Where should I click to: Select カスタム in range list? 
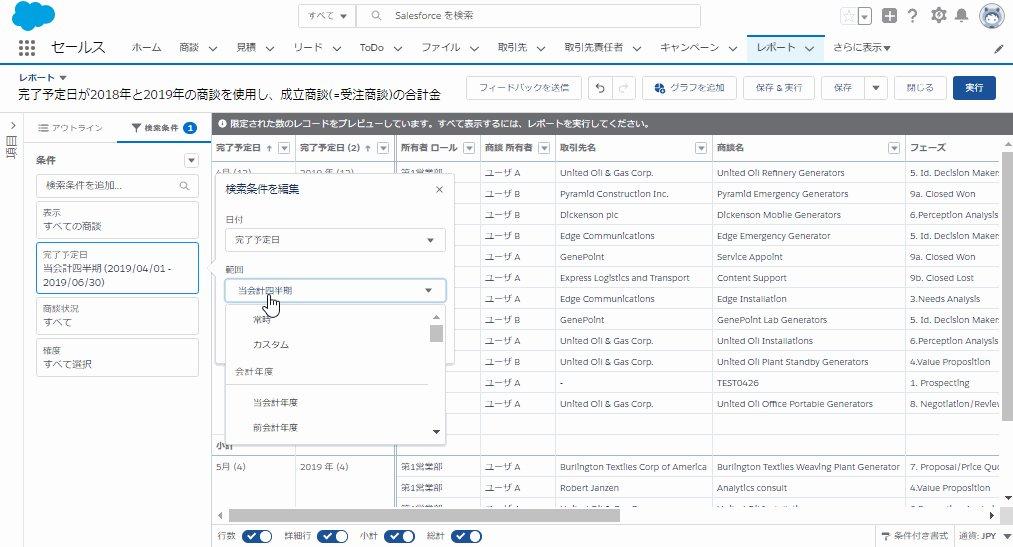[271, 345]
